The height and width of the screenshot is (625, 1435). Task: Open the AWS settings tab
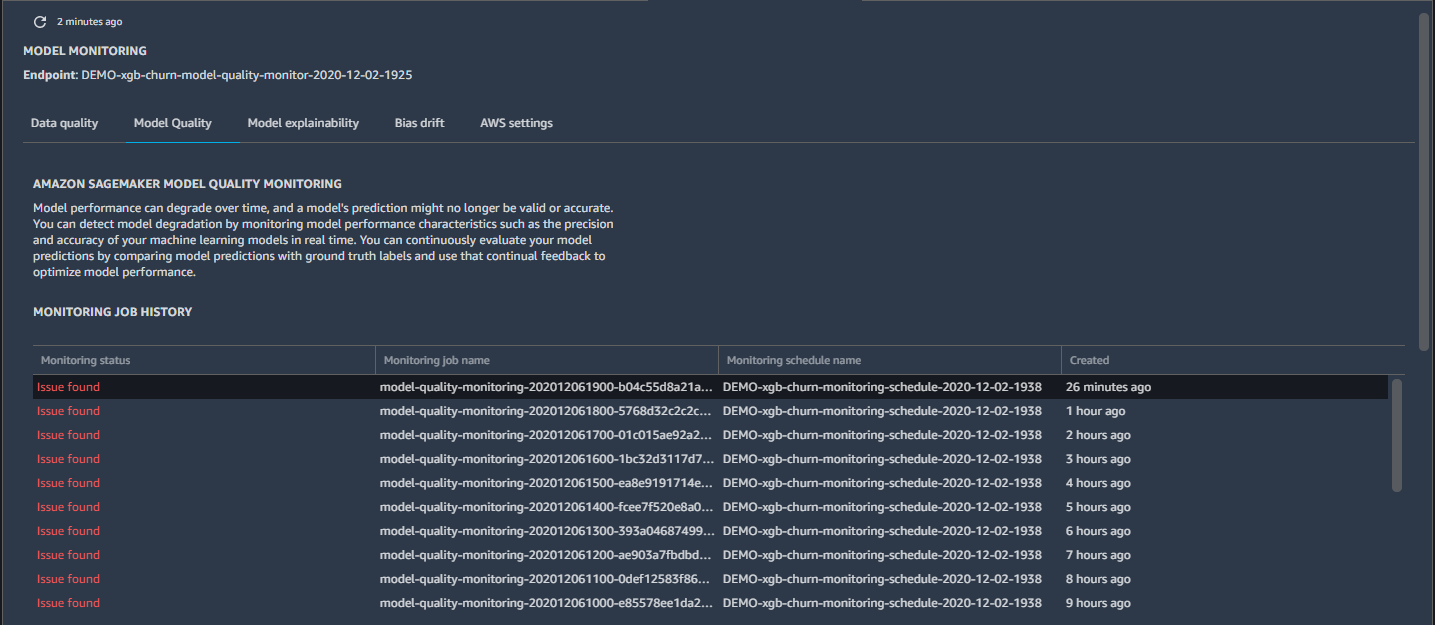[516, 122]
